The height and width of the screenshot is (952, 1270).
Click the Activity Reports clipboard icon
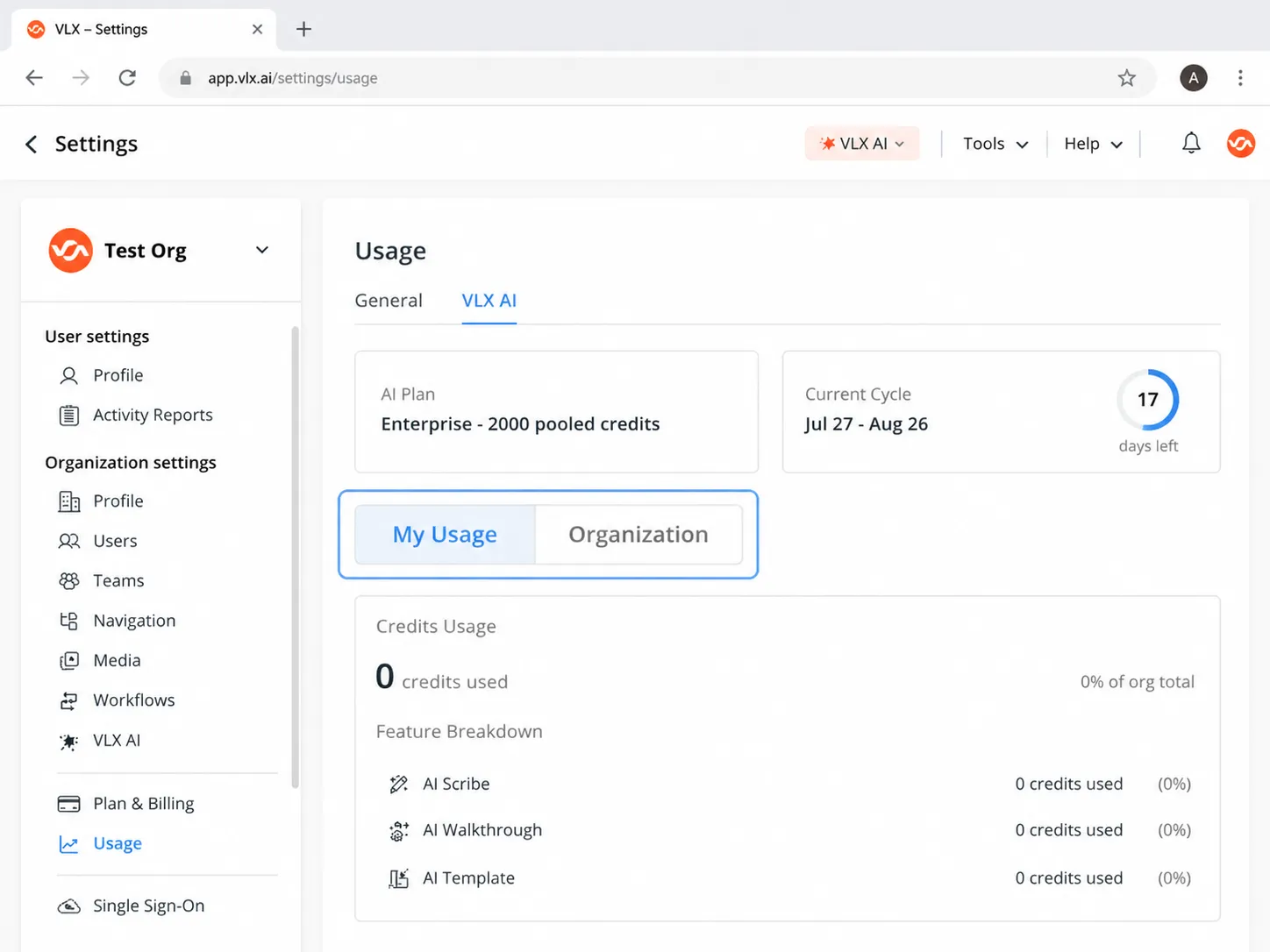click(68, 416)
